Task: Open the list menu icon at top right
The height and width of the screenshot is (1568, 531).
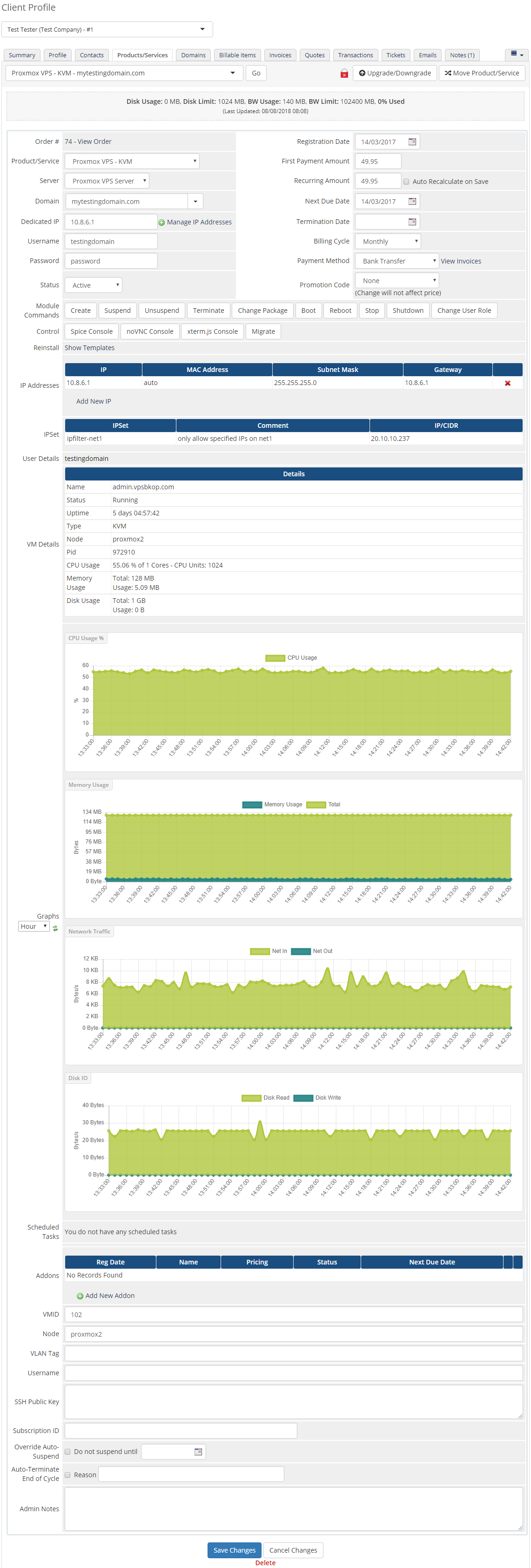Action: tap(517, 55)
